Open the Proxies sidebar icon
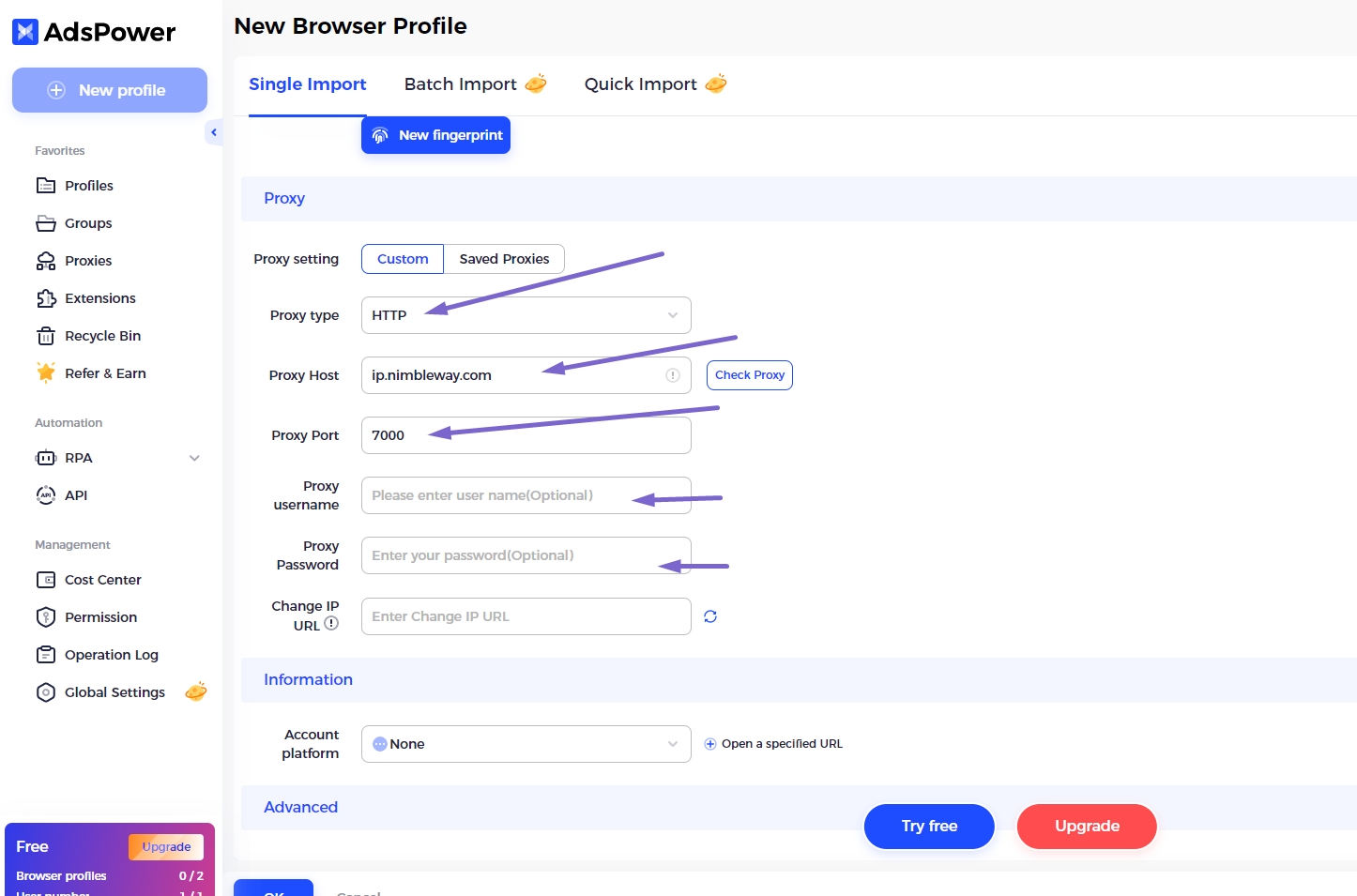The height and width of the screenshot is (896, 1357). tap(45, 261)
